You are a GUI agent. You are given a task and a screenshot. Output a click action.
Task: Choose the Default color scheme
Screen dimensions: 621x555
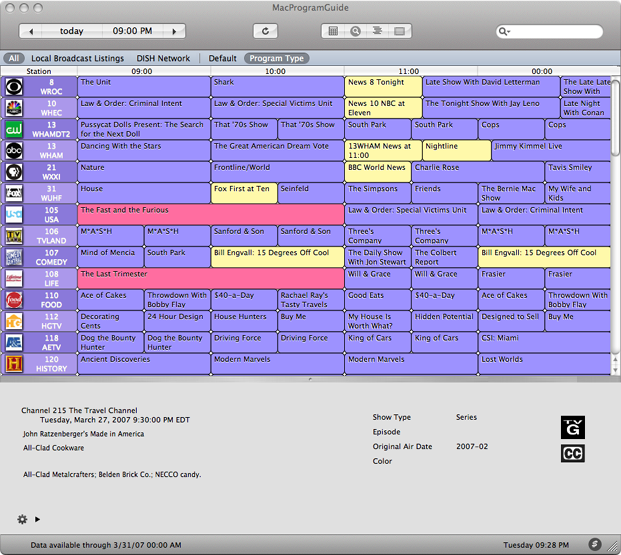pos(223,58)
